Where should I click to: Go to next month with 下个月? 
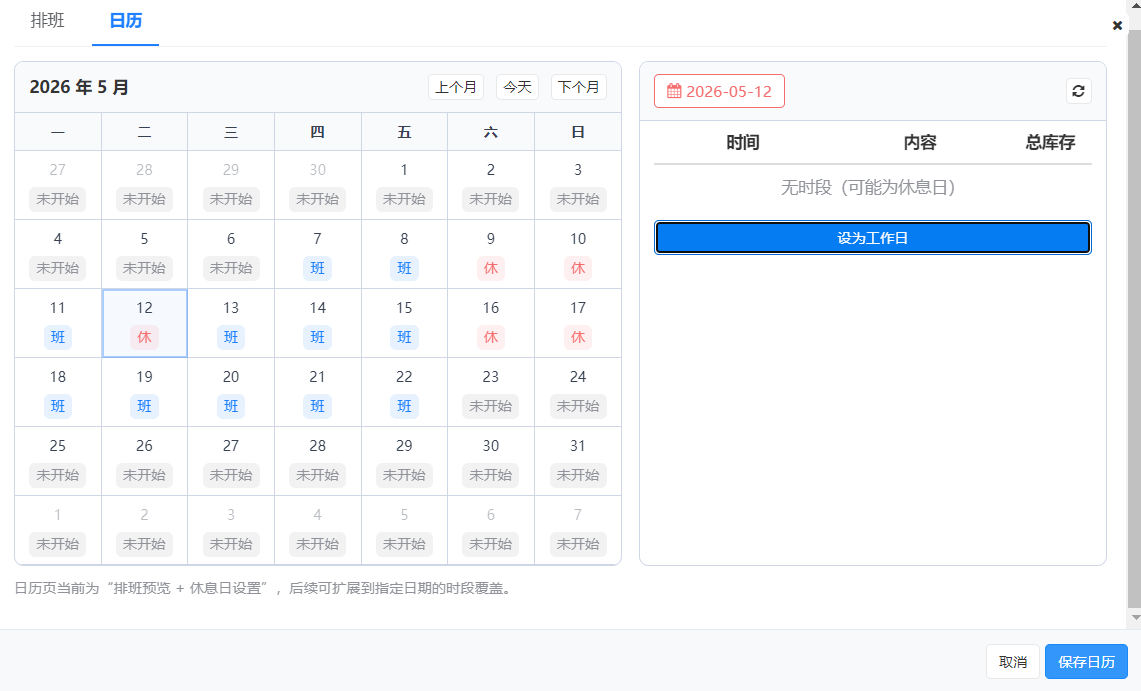pyautogui.click(x=579, y=87)
